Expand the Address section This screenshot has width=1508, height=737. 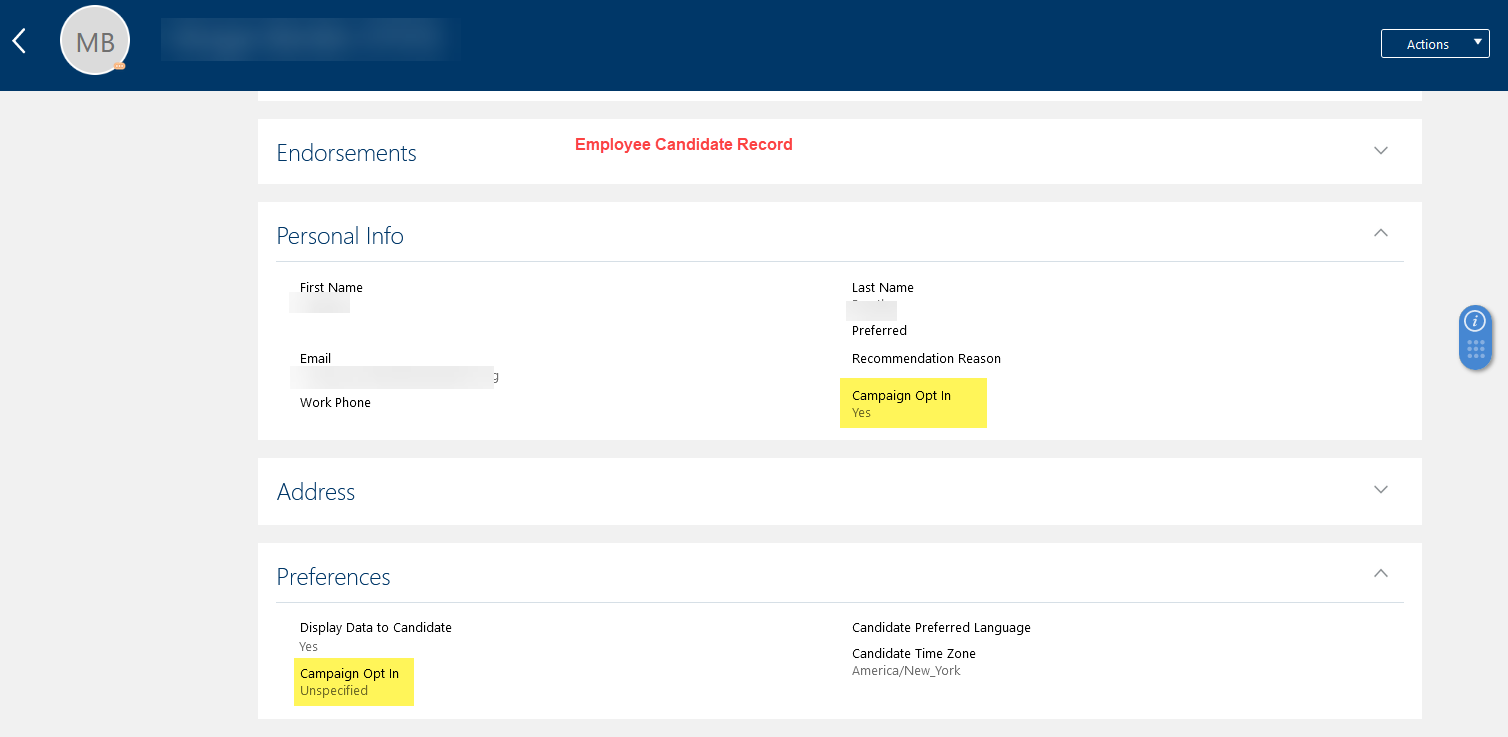click(1381, 489)
